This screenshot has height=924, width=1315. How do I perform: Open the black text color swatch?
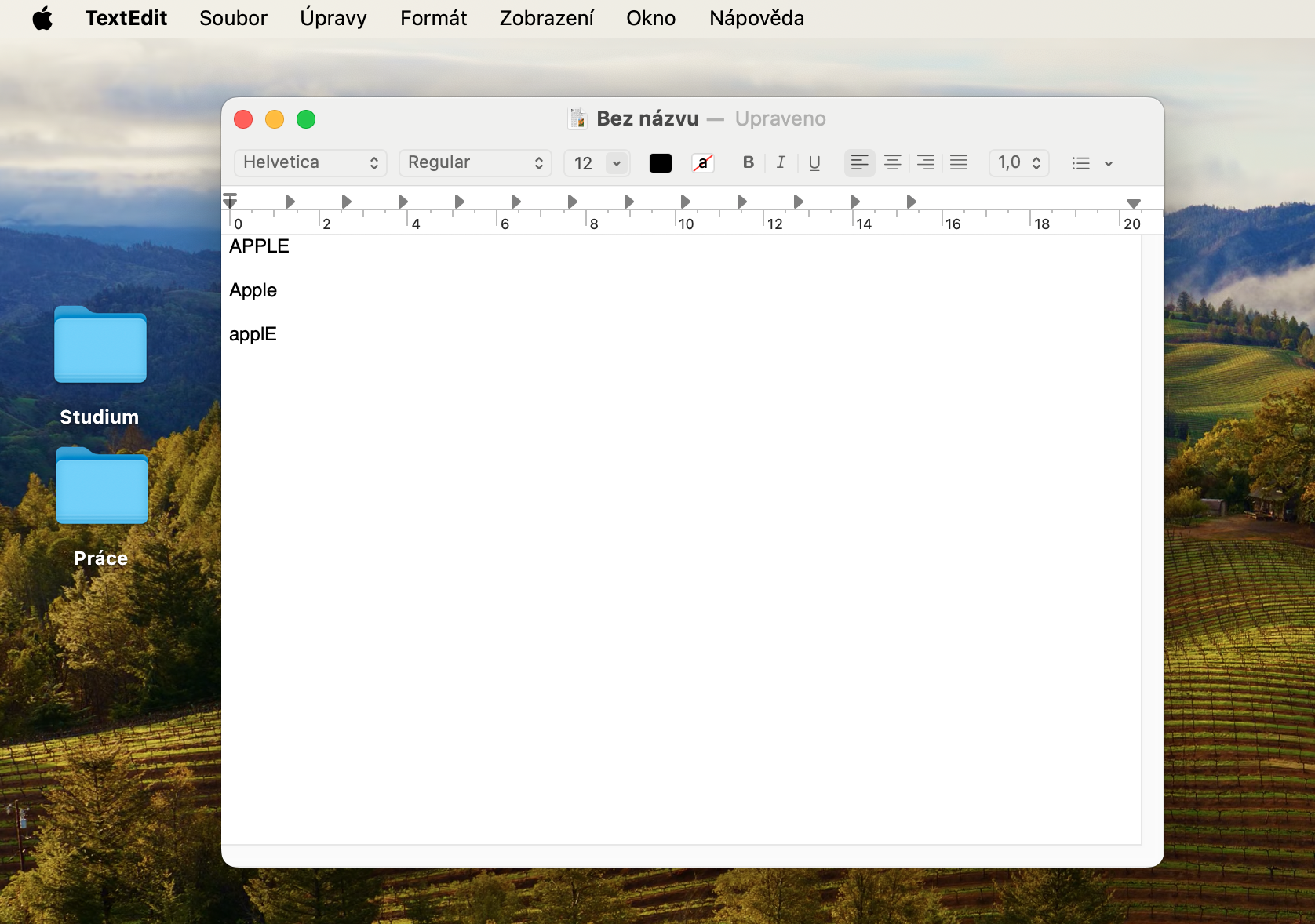[x=661, y=163]
